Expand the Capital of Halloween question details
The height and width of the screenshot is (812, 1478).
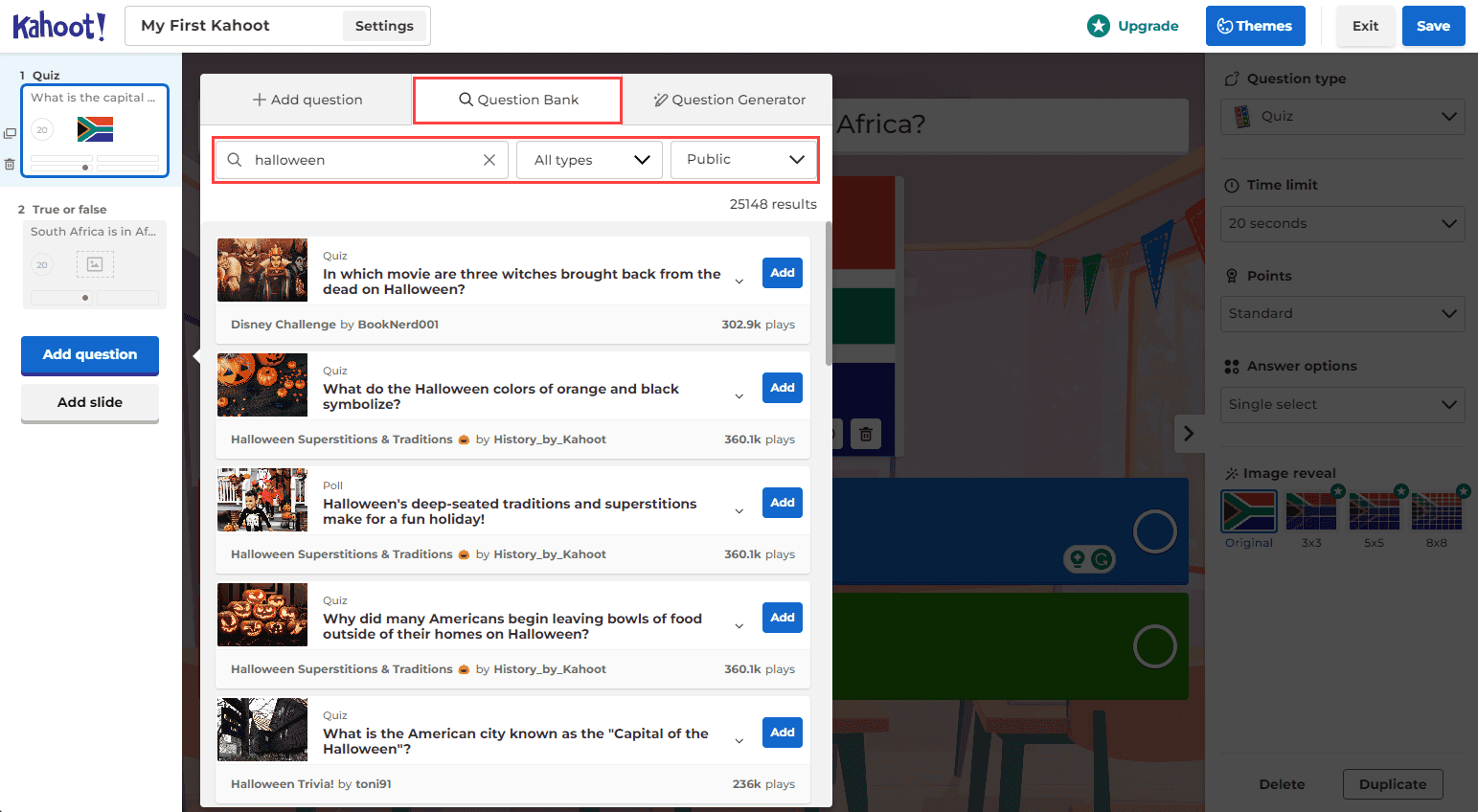739,741
